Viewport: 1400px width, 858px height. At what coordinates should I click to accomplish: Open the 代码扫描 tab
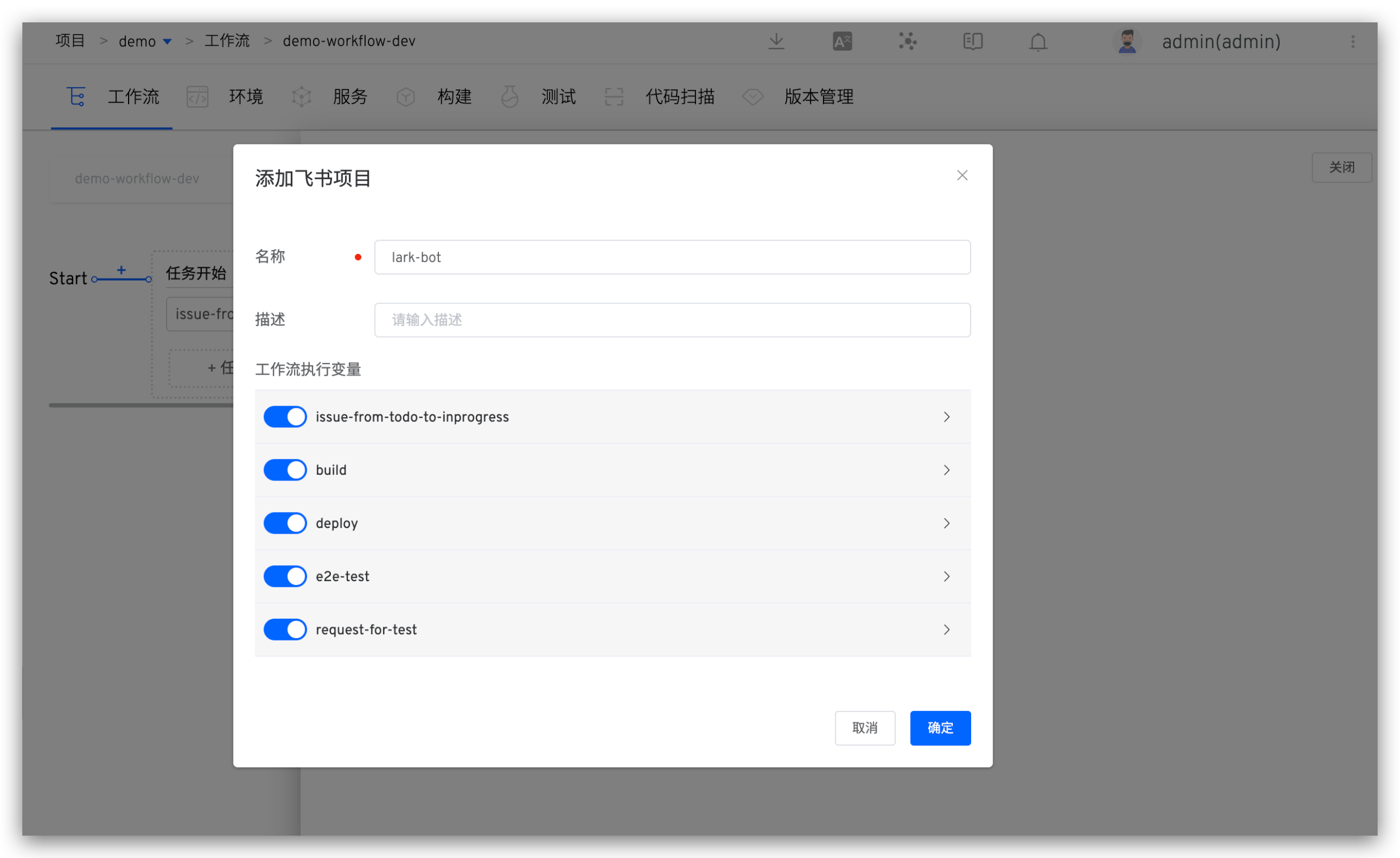(x=680, y=96)
